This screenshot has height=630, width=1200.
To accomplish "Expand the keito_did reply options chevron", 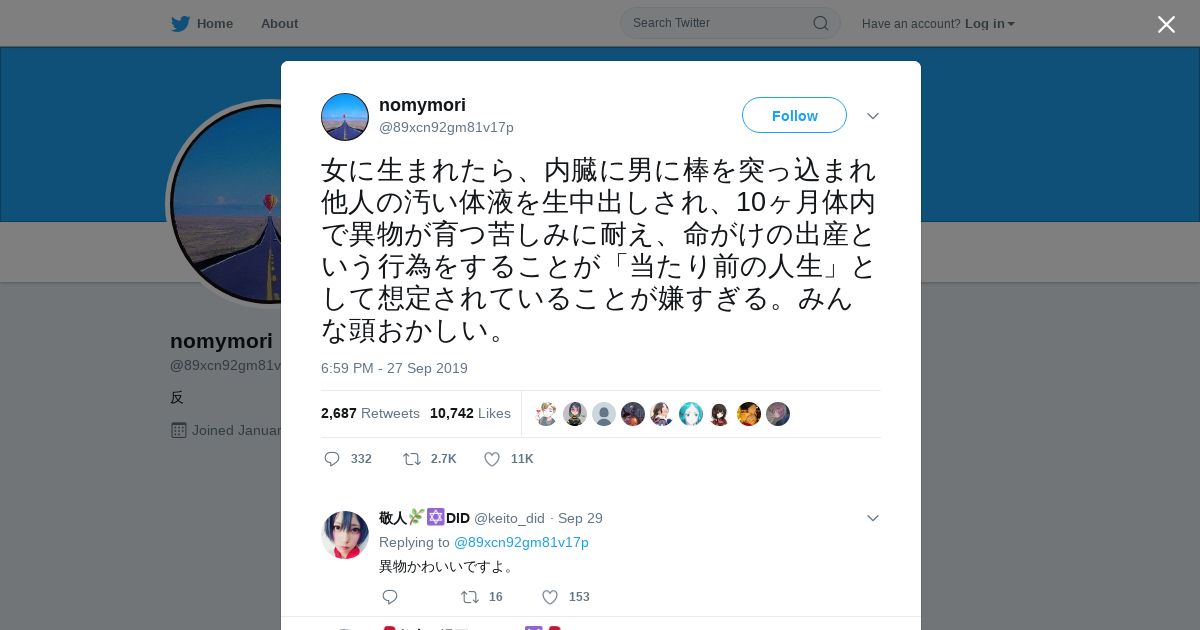I will (873, 518).
